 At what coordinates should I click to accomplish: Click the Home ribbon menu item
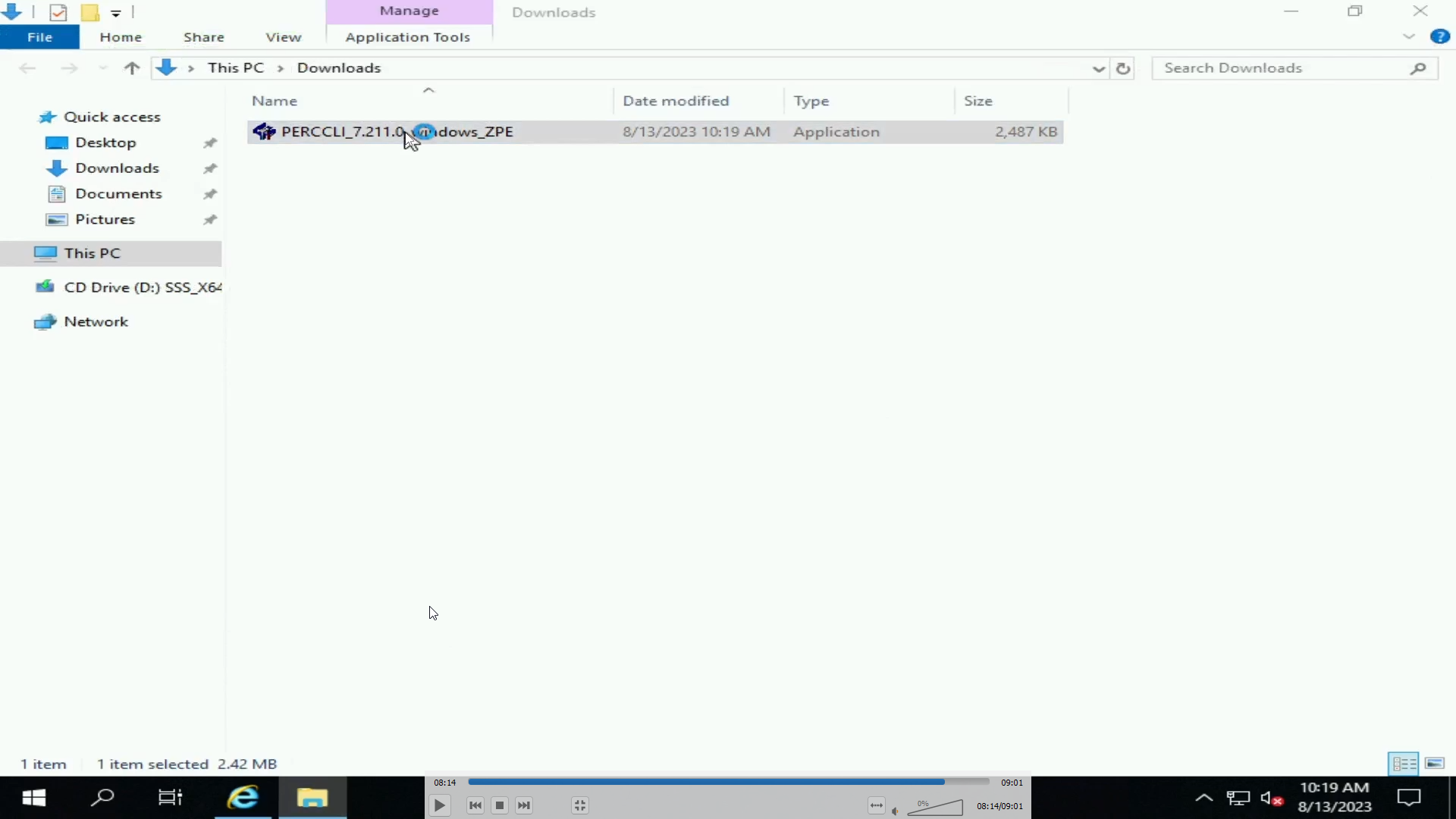(x=120, y=37)
